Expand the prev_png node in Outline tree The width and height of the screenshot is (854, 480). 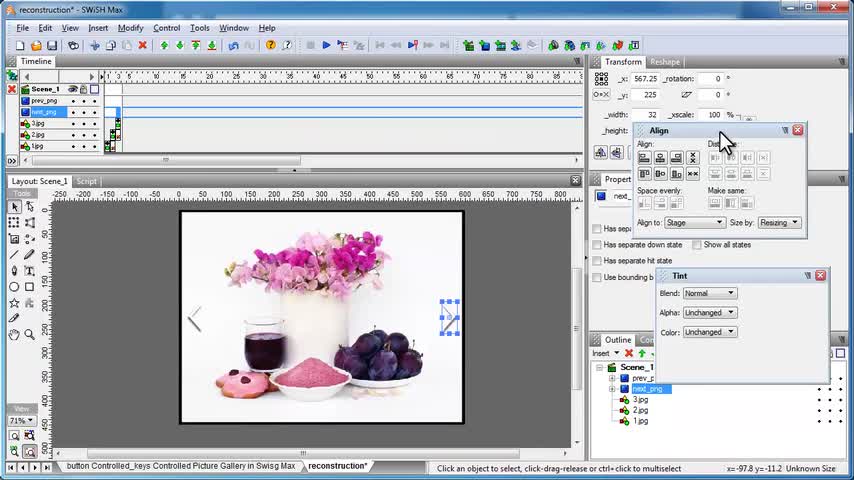[611, 378]
